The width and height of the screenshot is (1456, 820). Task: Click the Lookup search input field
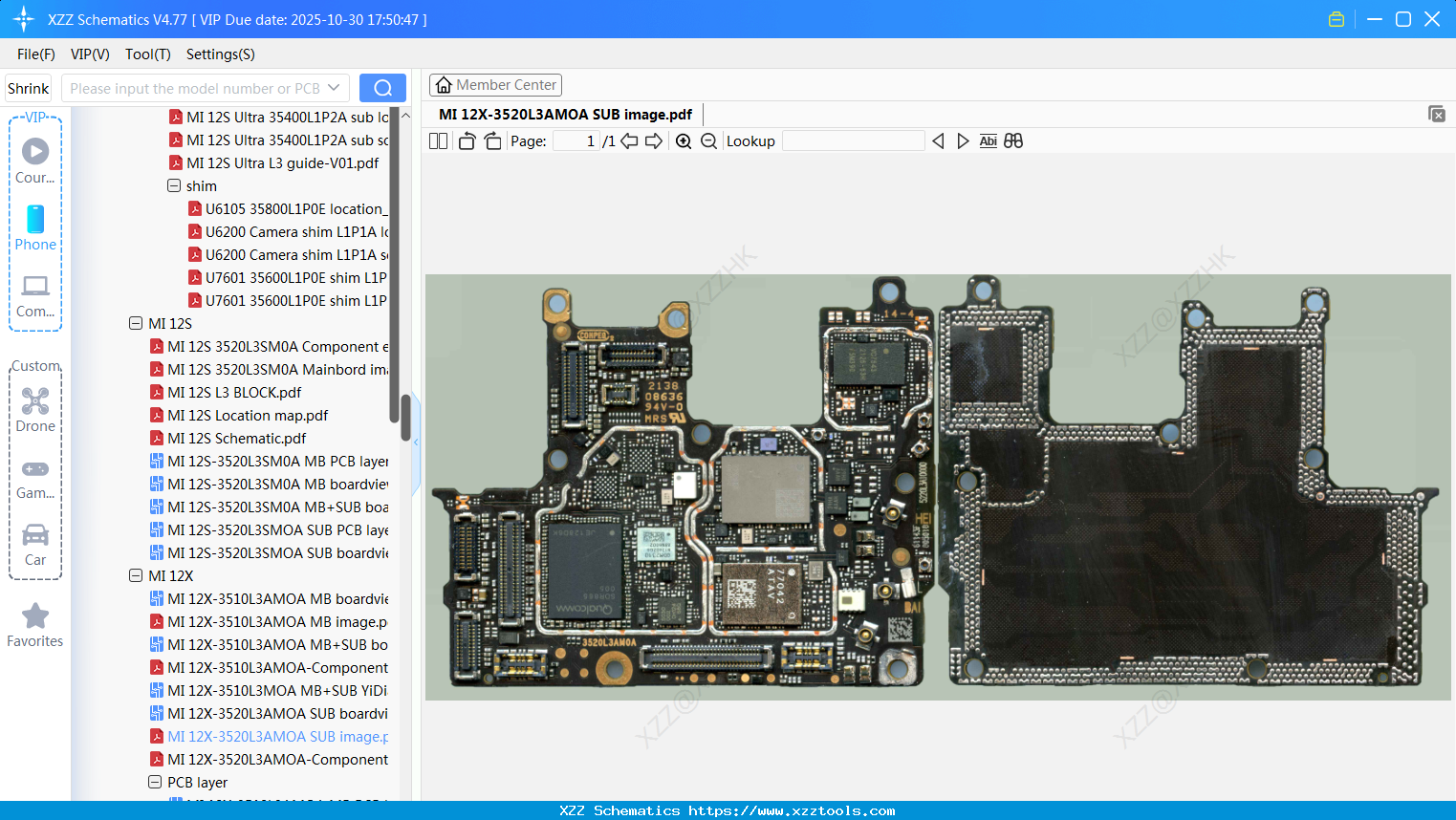pyautogui.click(x=854, y=140)
